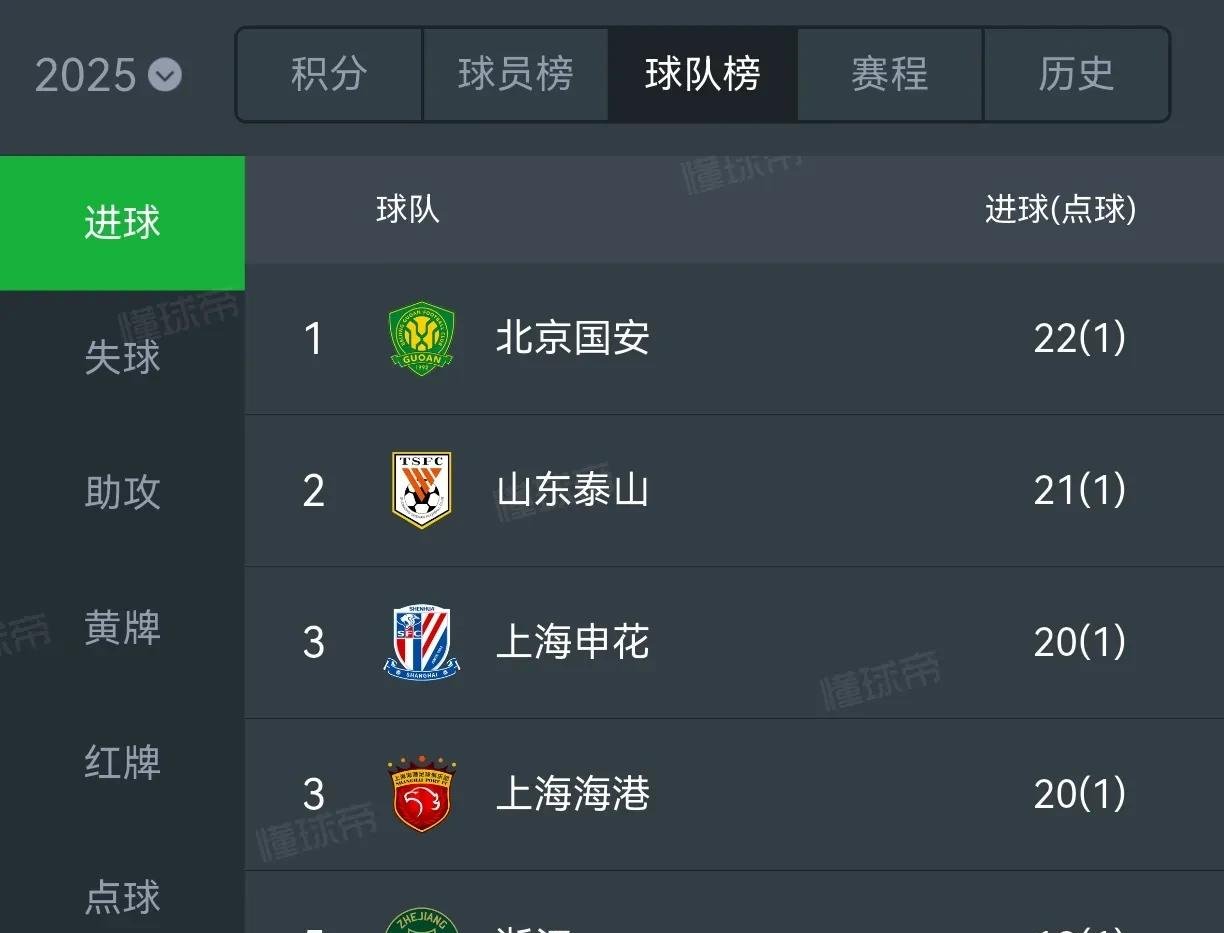Image resolution: width=1224 pixels, height=933 pixels.
Task: Open the 山东泰山 team name link
Action: [573, 490]
